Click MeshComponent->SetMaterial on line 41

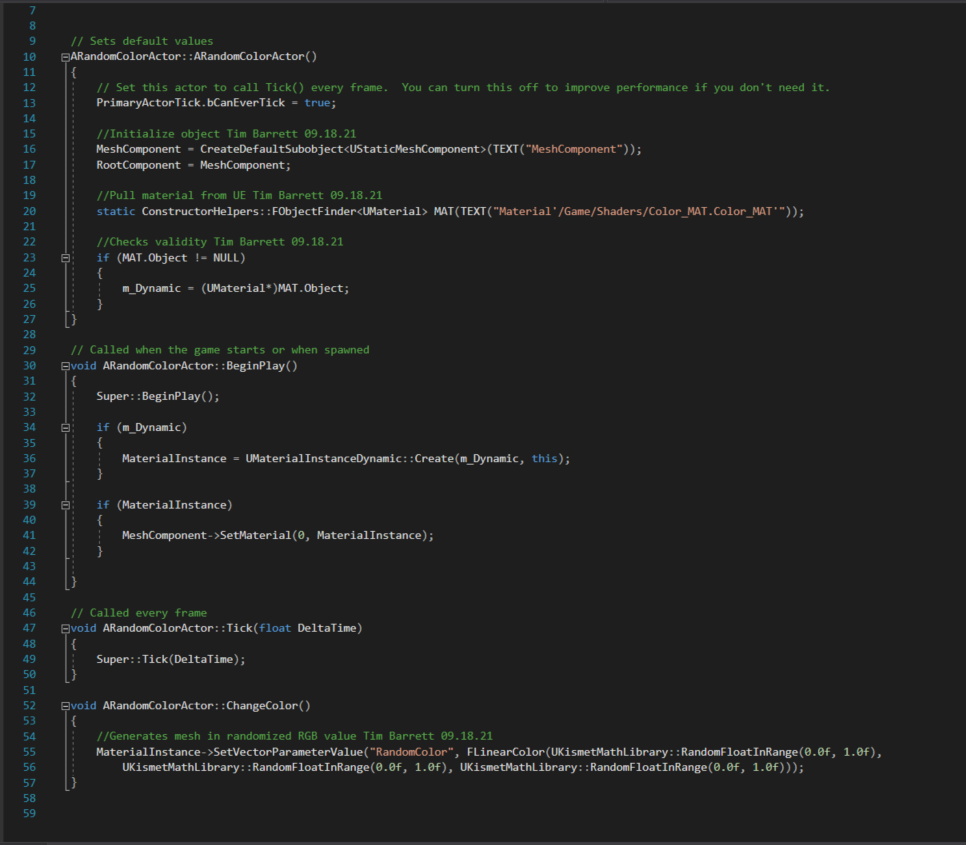pos(206,535)
